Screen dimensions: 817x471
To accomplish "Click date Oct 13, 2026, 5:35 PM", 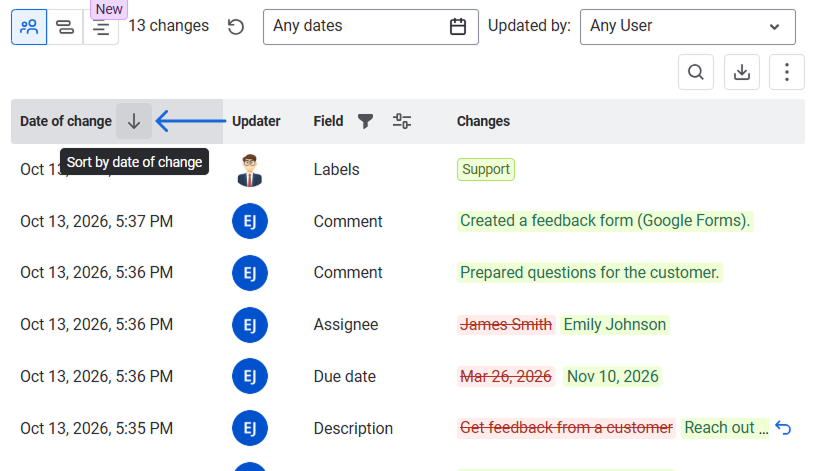I will click(96, 428).
